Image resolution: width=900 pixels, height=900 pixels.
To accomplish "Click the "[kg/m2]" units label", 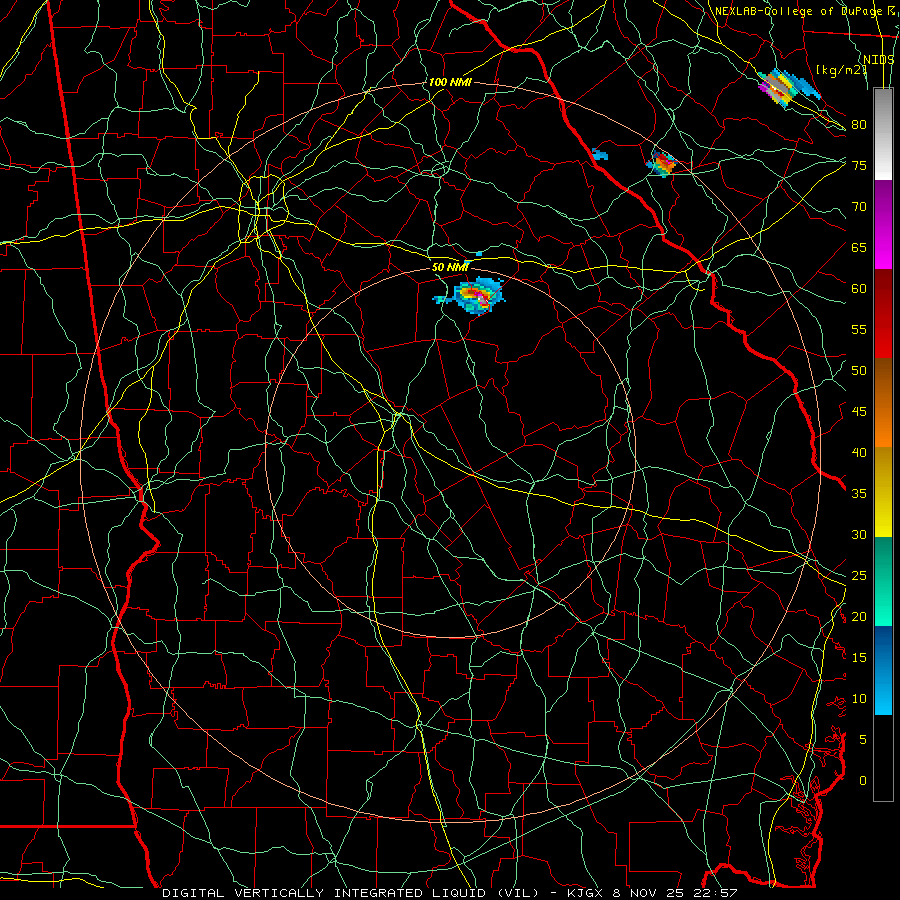I will [841, 70].
